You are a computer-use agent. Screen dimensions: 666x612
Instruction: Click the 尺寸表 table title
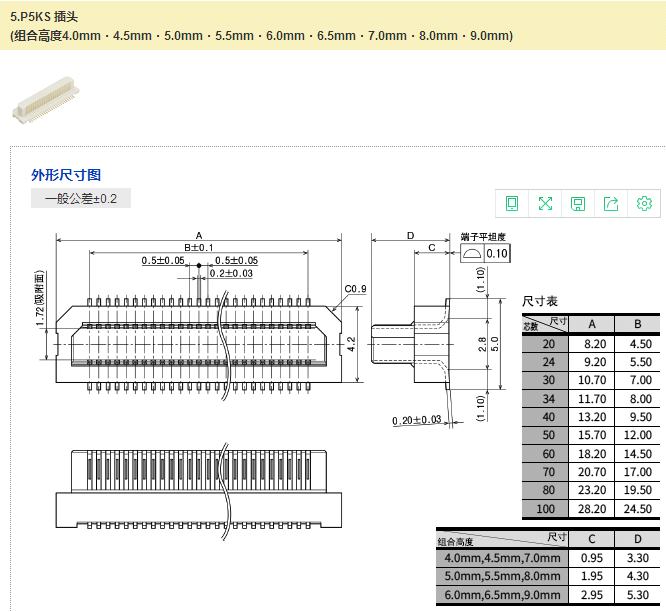540,301
